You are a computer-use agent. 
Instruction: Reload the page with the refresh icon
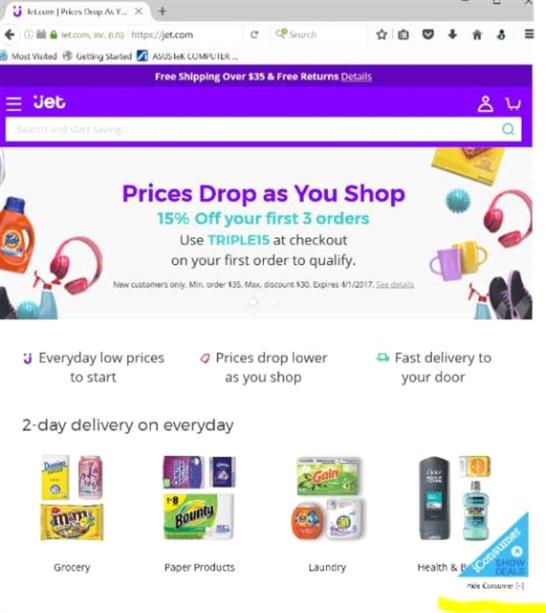(x=254, y=35)
